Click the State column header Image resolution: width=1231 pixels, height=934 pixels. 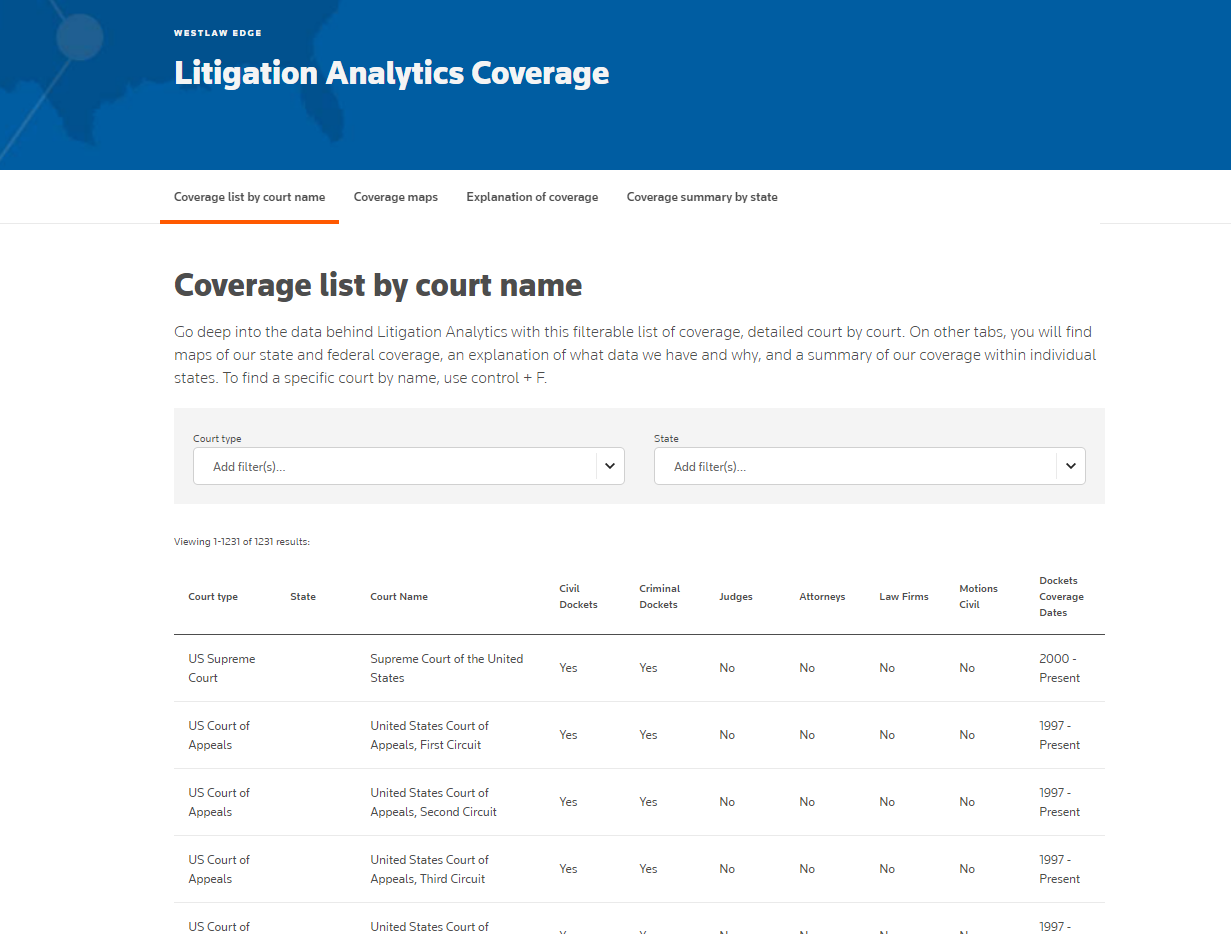(x=303, y=597)
